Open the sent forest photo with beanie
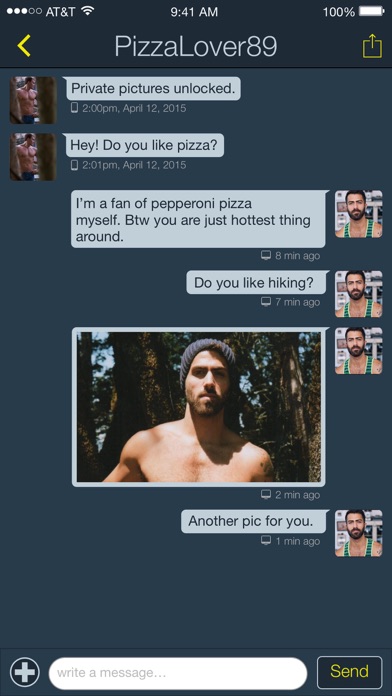 [198, 407]
